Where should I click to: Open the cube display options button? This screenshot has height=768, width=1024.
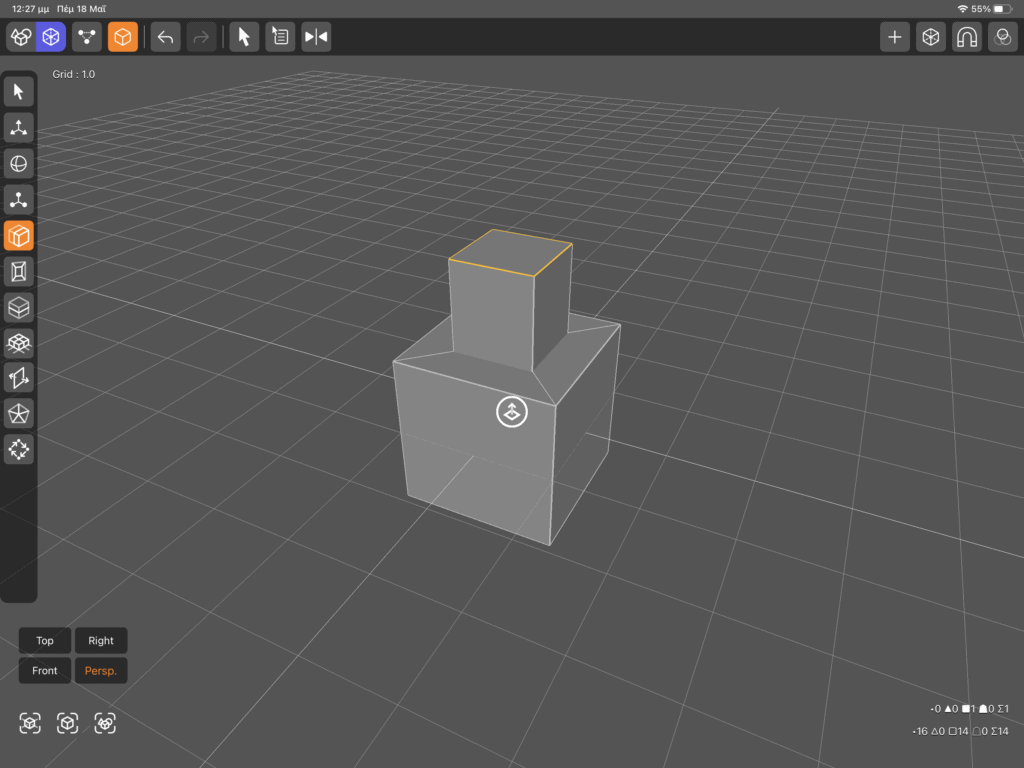(931, 37)
